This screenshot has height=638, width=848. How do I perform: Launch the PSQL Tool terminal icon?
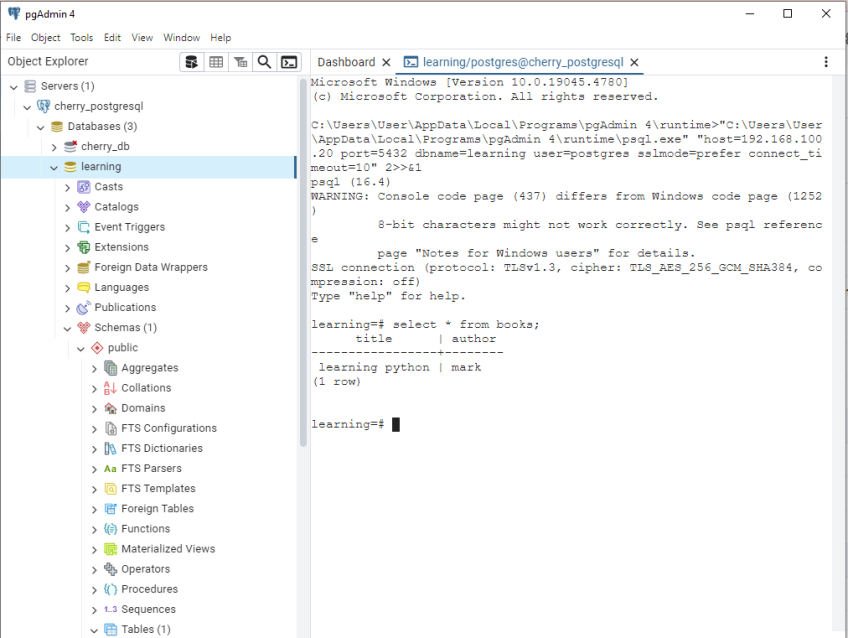coord(289,61)
